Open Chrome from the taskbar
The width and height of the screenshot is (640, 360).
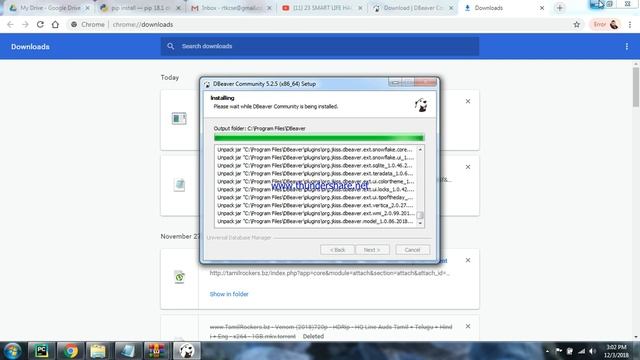point(70,351)
